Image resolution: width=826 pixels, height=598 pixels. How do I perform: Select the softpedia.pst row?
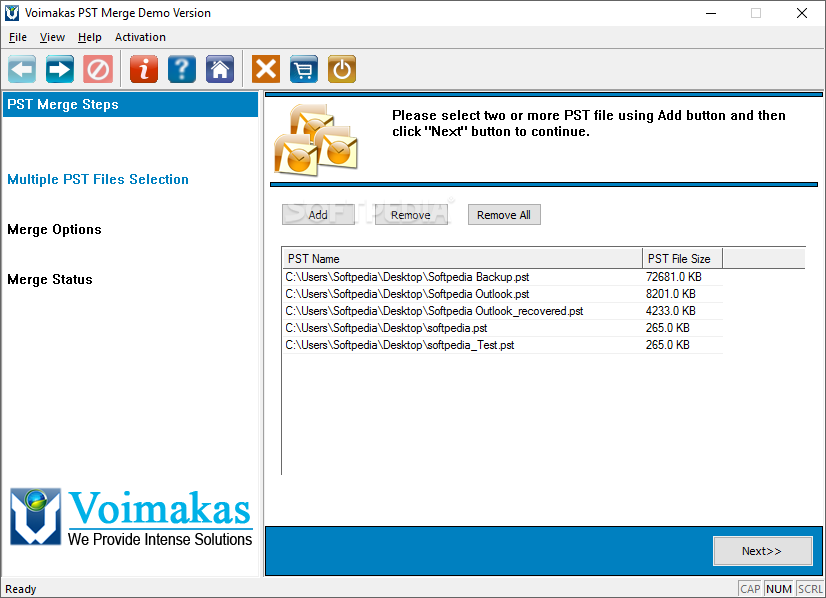click(x=503, y=328)
